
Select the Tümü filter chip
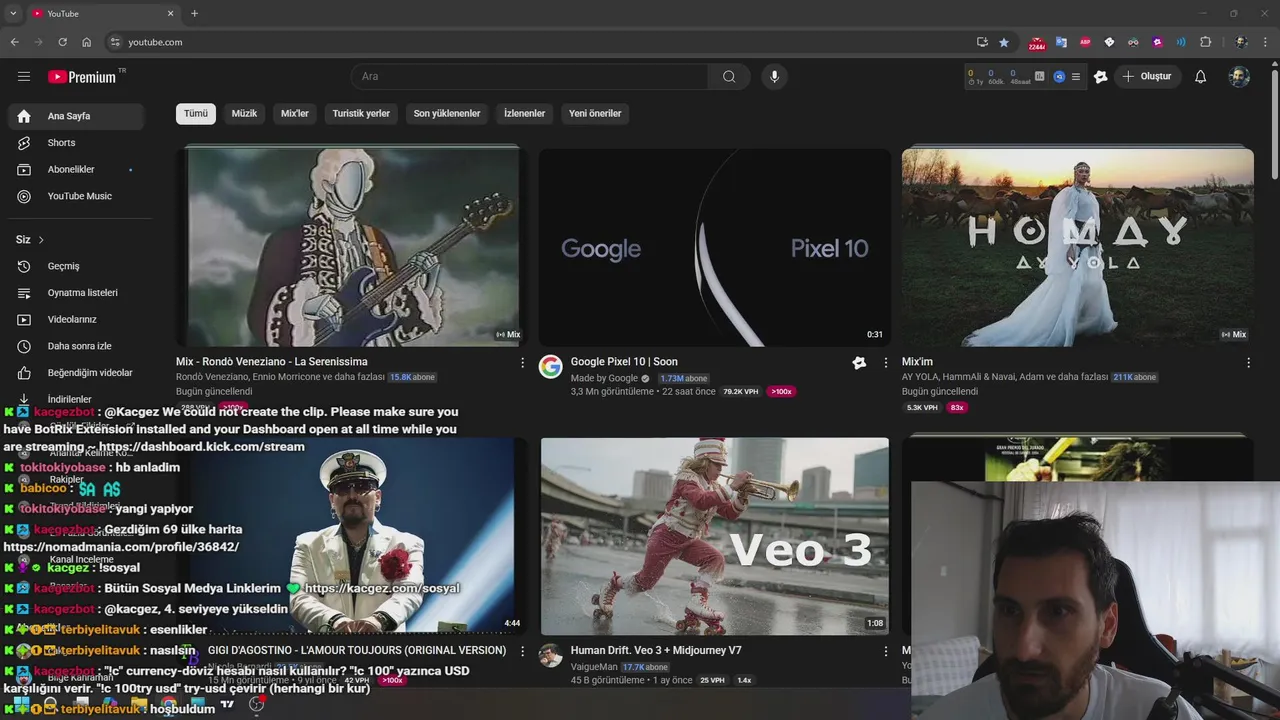[196, 113]
